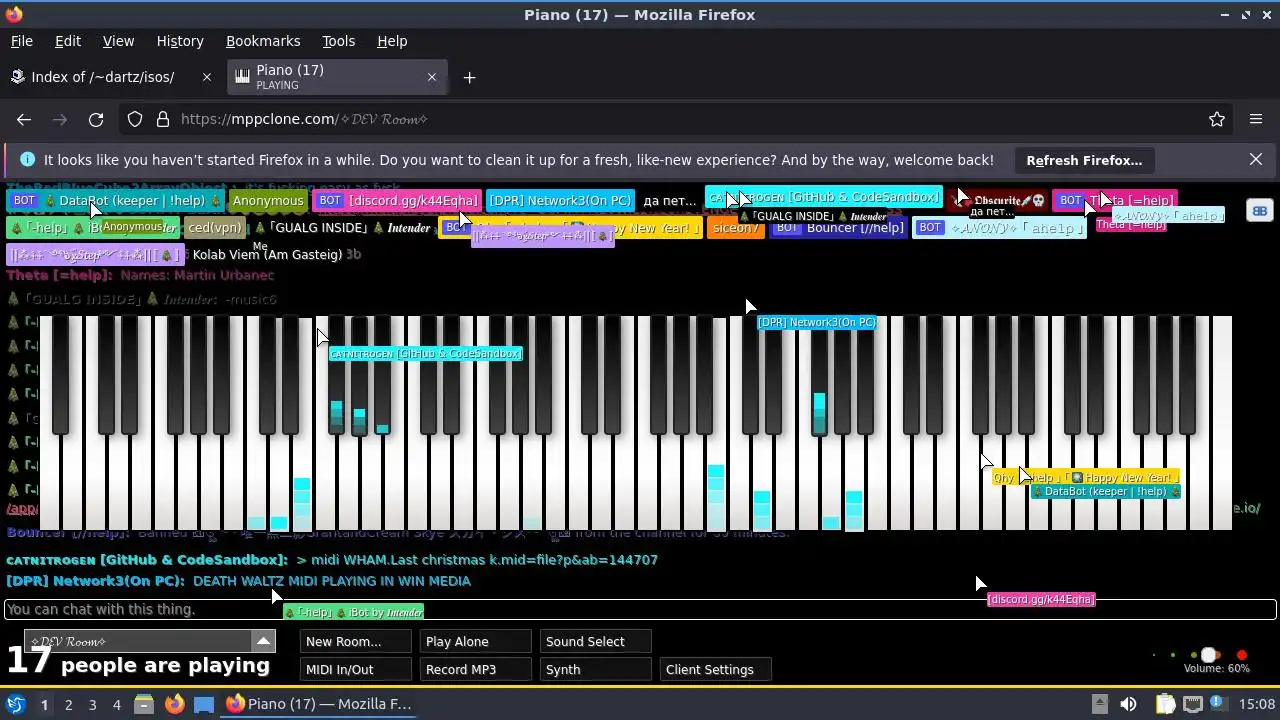Switch to virtual desktop 2
Screen dimensions: 1280x720
[x=68, y=704]
